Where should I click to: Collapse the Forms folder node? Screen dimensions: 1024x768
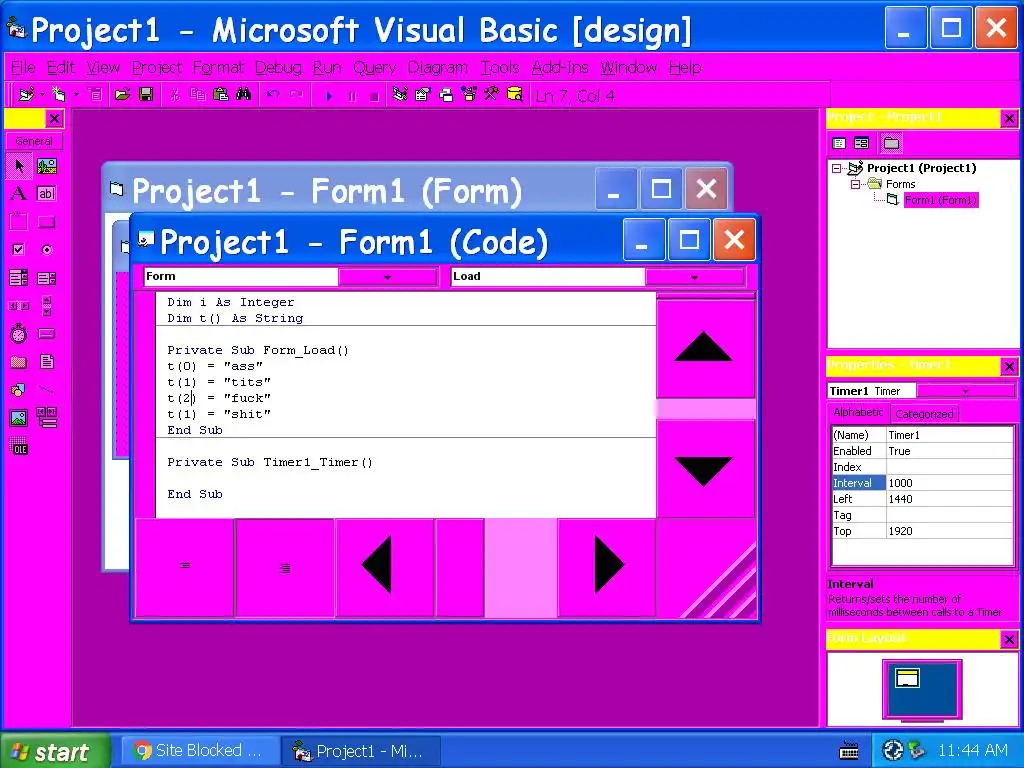point(855,184)
